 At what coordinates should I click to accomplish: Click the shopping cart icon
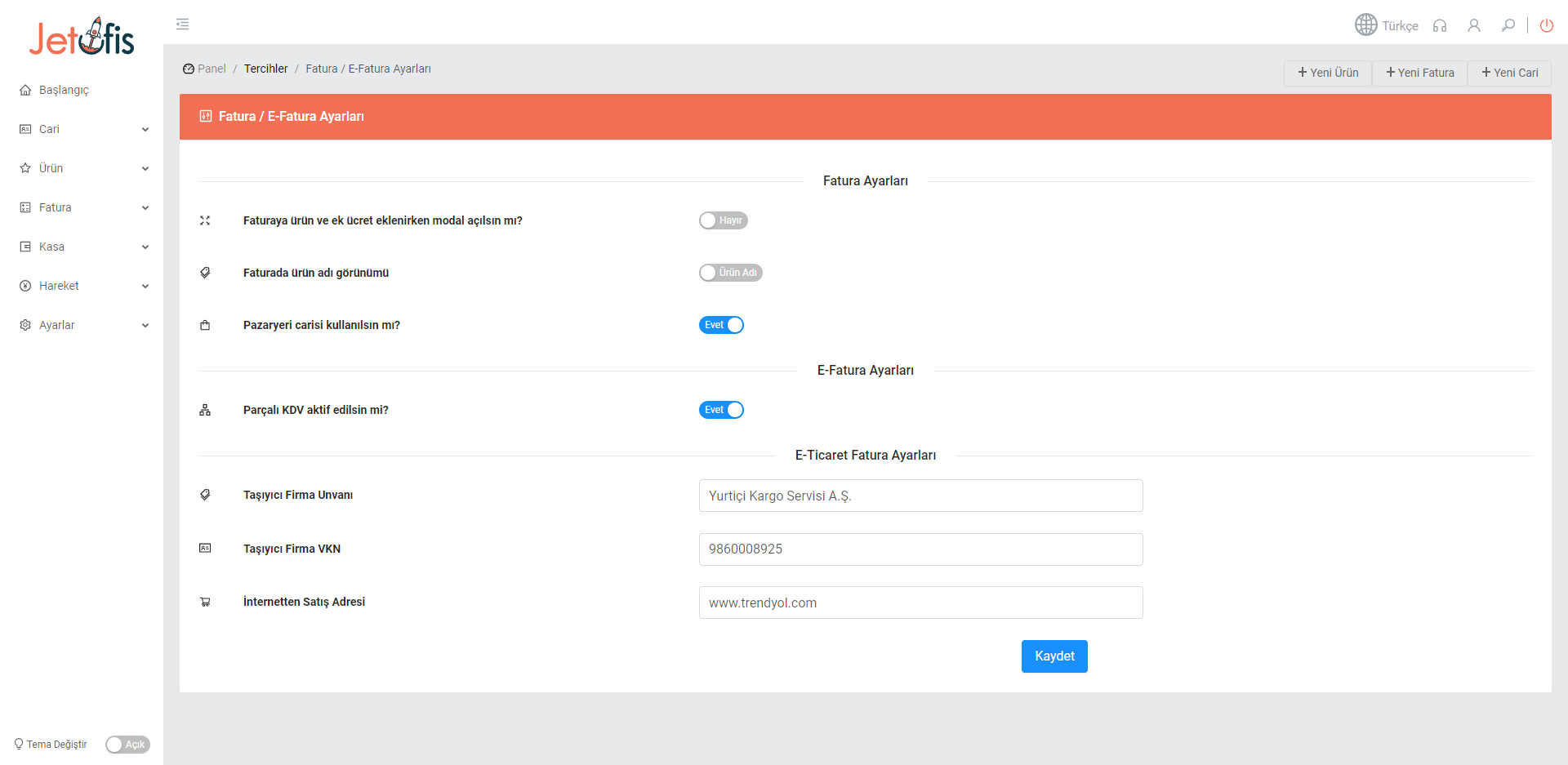tap(205, 602)
